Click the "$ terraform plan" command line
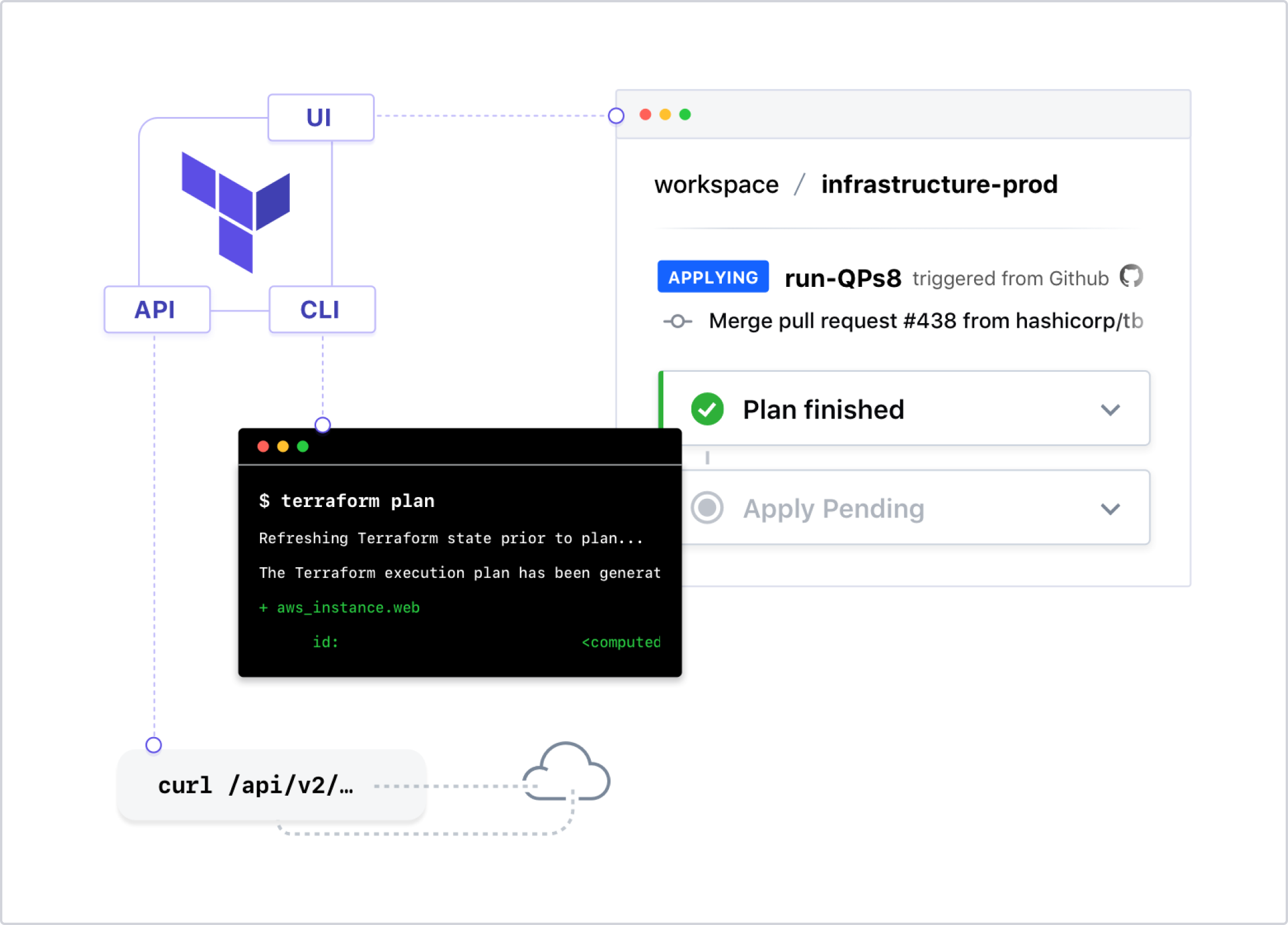Screen dimensions: 1288x925 pyautogui.click(x=347, y=501)
